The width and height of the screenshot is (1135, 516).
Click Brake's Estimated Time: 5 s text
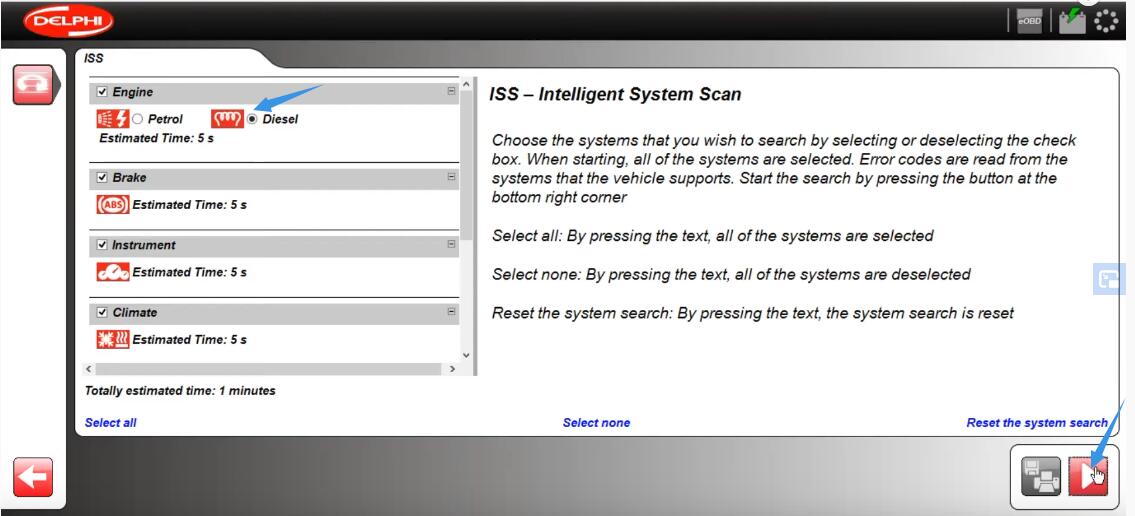point(190,205)
